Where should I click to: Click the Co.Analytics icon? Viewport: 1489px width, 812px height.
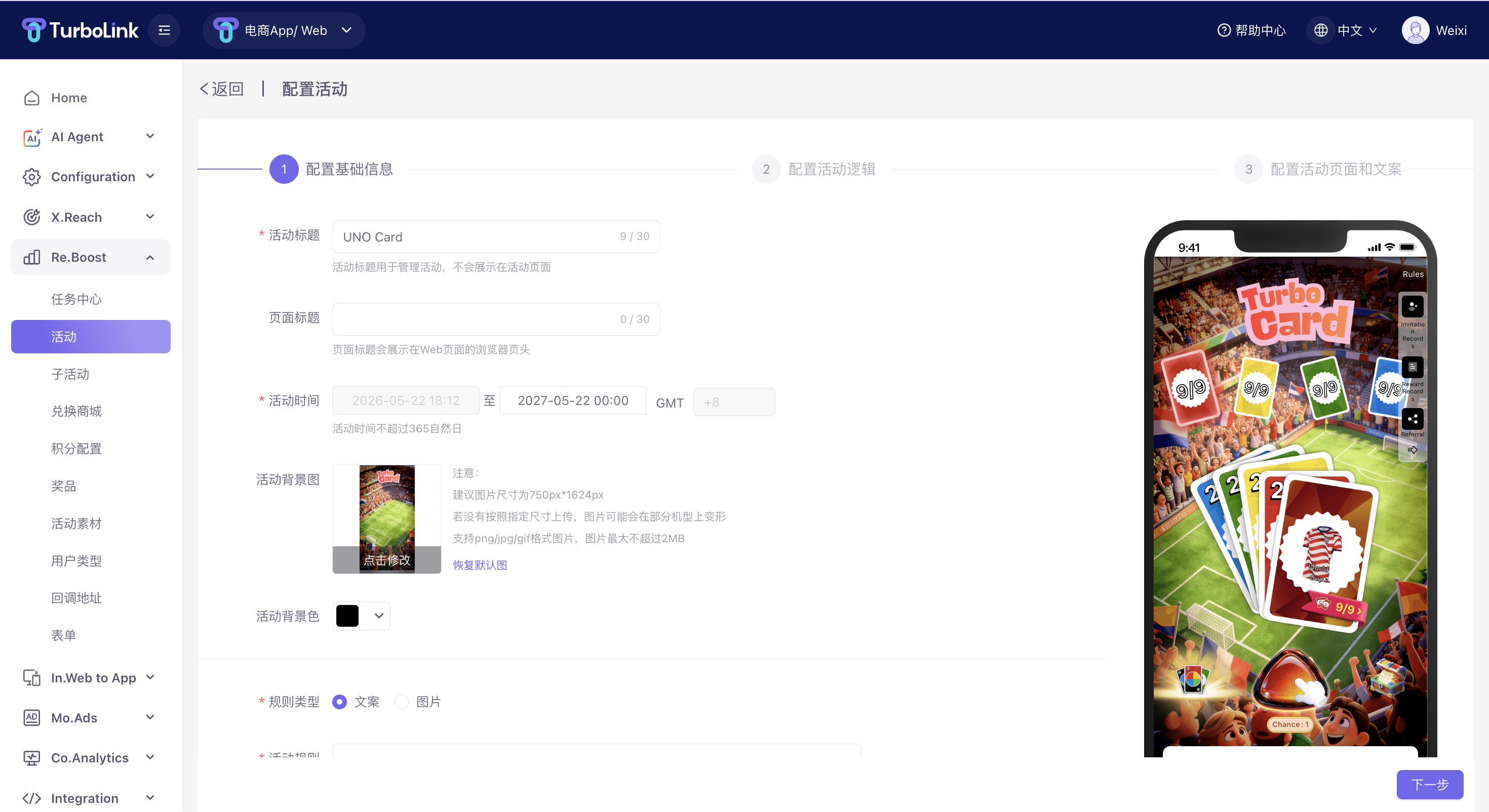[32, 758]
